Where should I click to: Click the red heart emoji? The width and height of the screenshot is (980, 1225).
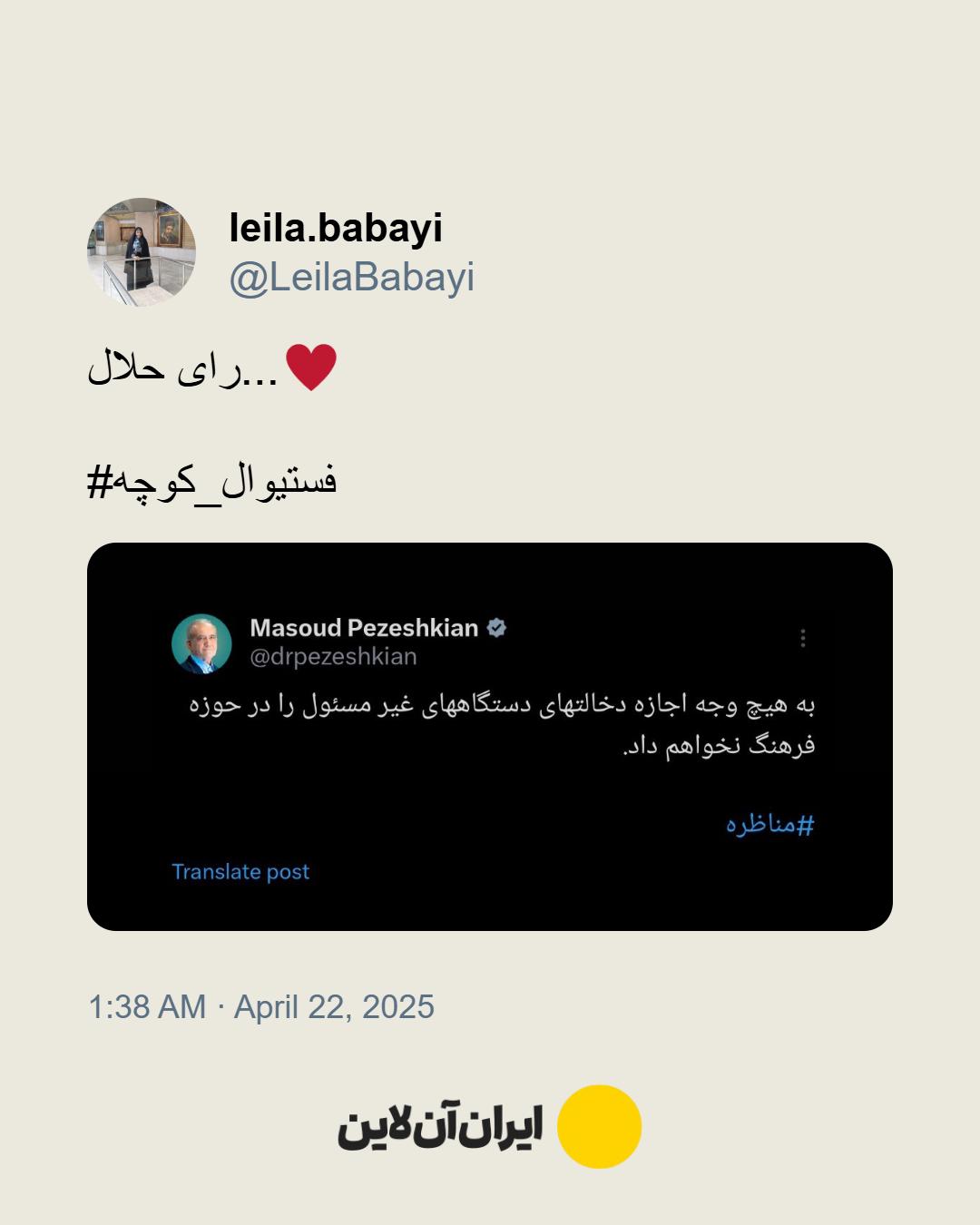[x=311, y=367]
